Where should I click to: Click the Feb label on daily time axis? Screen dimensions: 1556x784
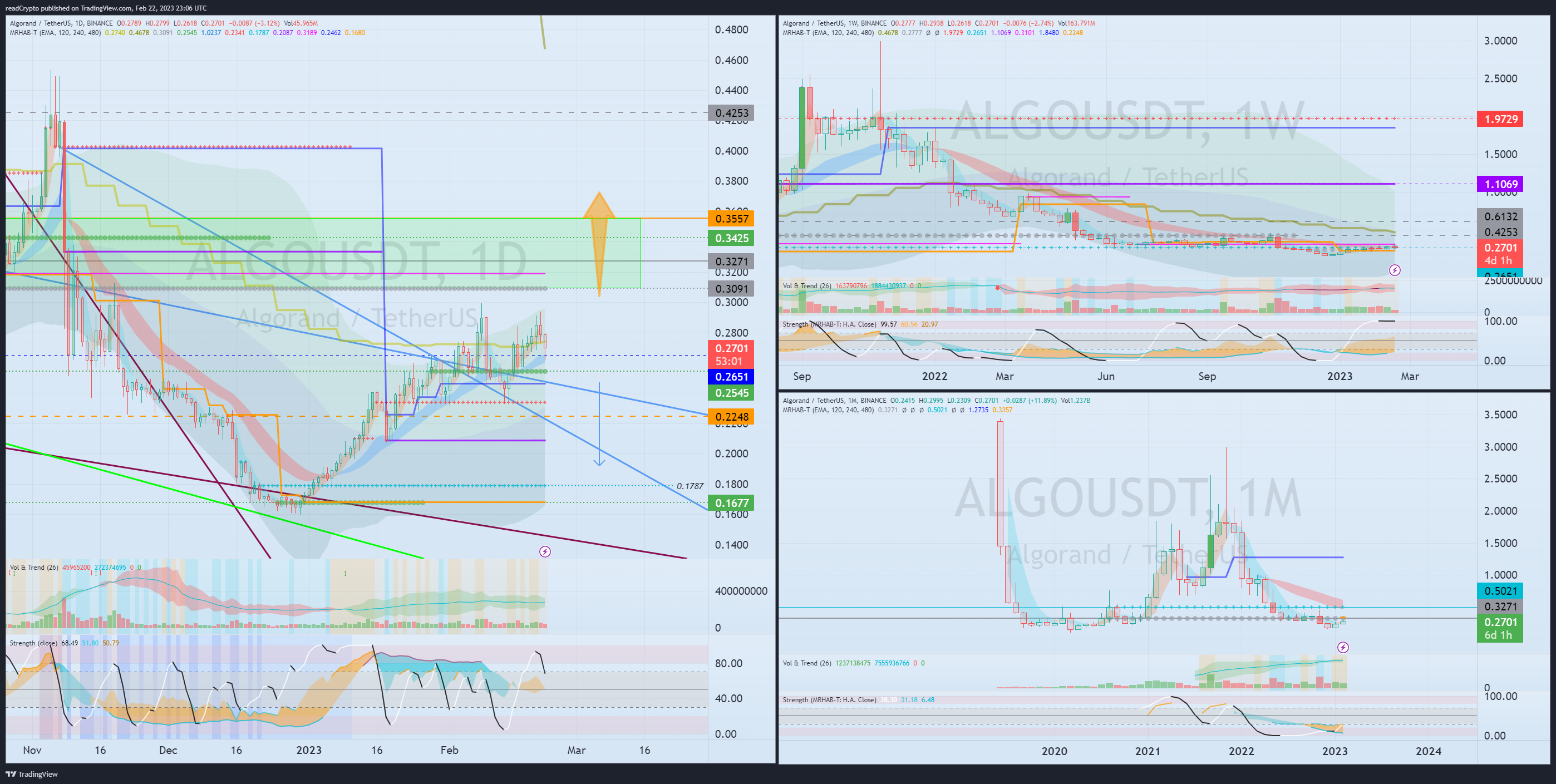(x=450, y=750)
